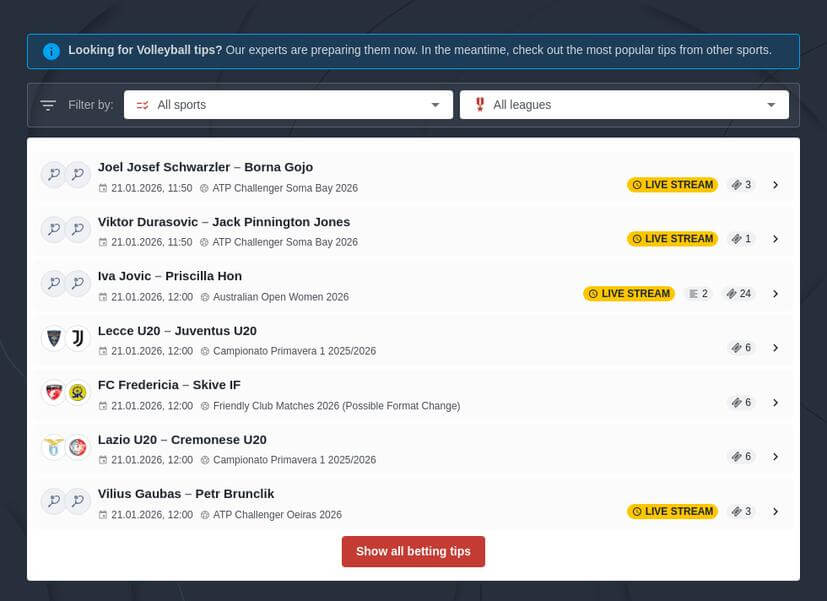The image size is (827, 601).
Task: Click the Cremonese U20 club logo
Action: 78,447
